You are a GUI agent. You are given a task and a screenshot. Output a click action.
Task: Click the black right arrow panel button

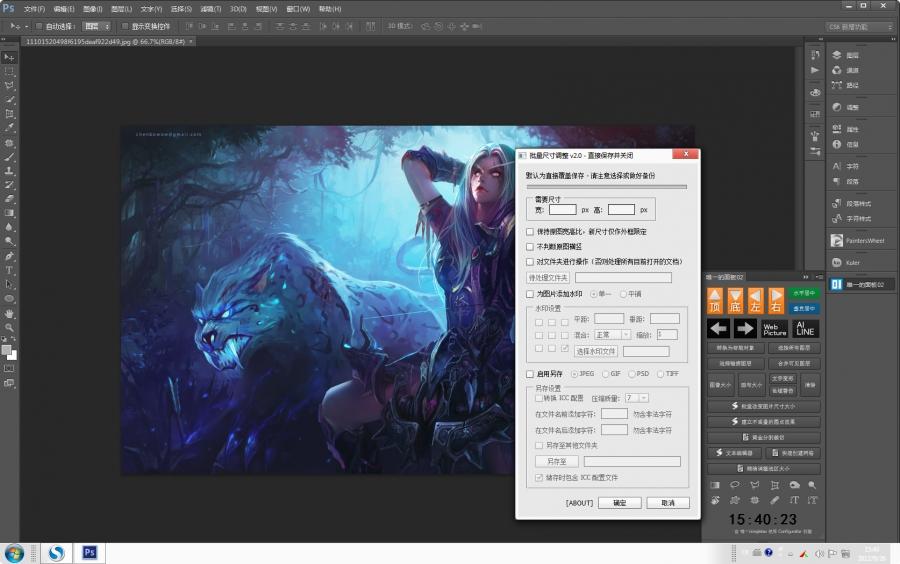tap(744, 329)
